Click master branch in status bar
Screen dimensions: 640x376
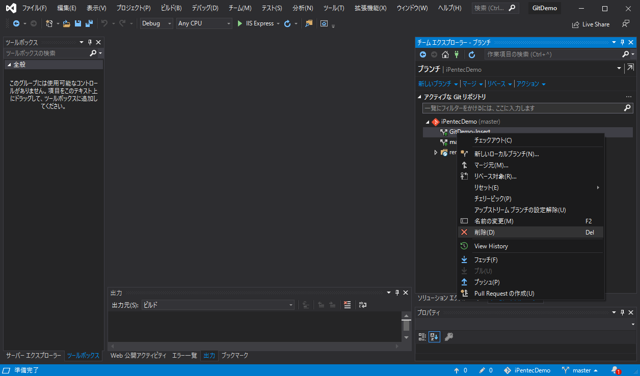tap(580, 370)
